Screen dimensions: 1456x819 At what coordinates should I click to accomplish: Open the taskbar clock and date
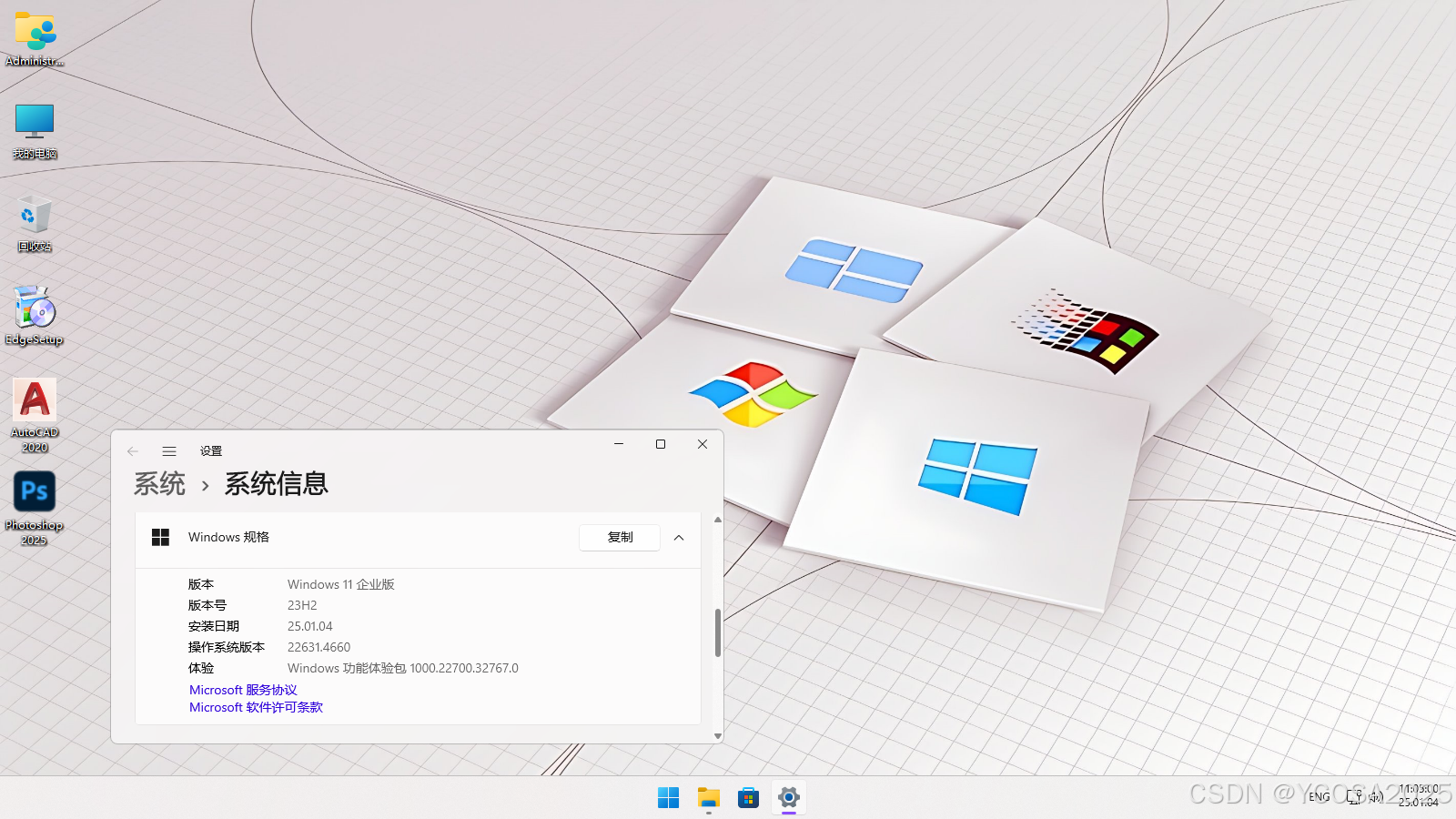1419,795
